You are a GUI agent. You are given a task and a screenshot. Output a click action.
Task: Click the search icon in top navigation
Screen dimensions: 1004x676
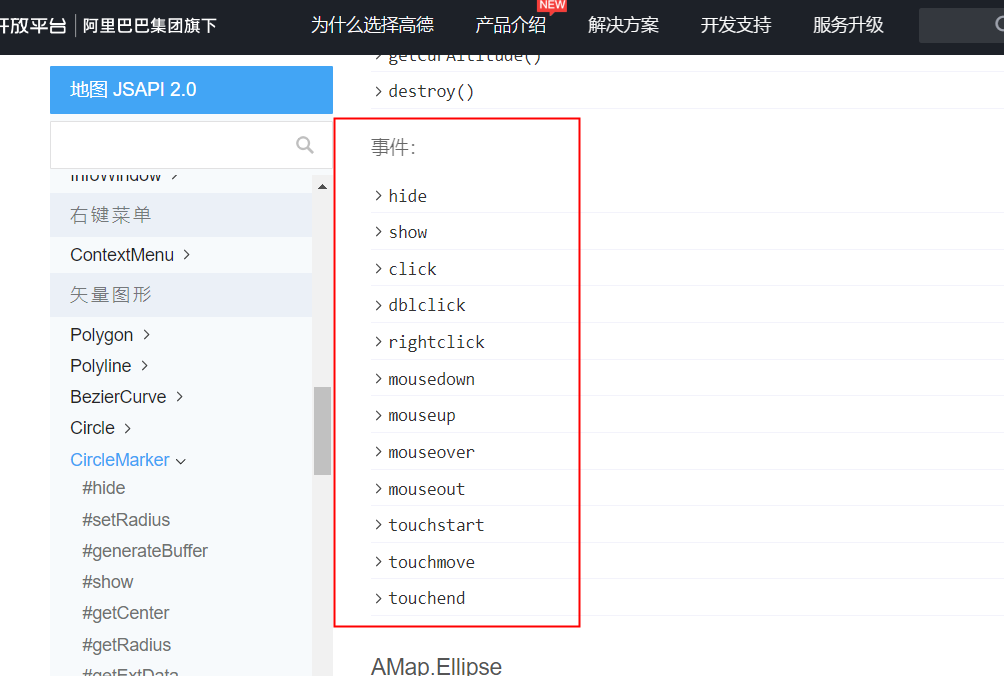click(1000, 24)
